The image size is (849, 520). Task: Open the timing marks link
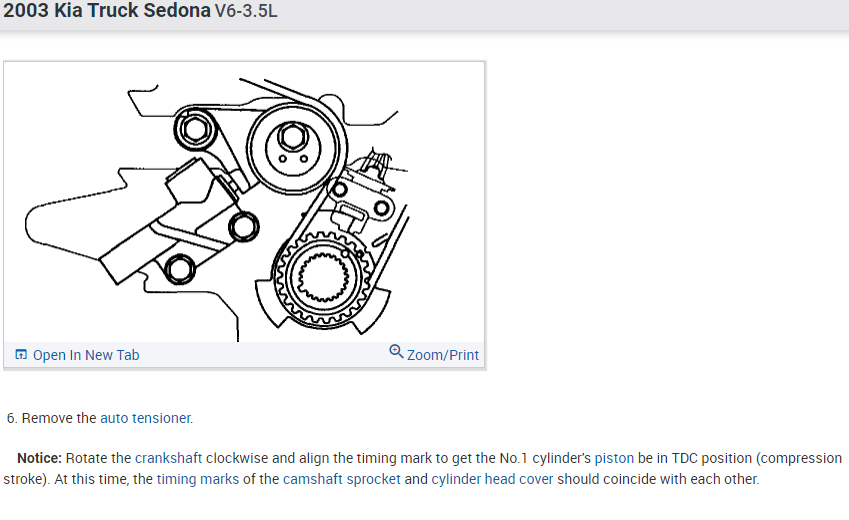[x=198, y=479]
